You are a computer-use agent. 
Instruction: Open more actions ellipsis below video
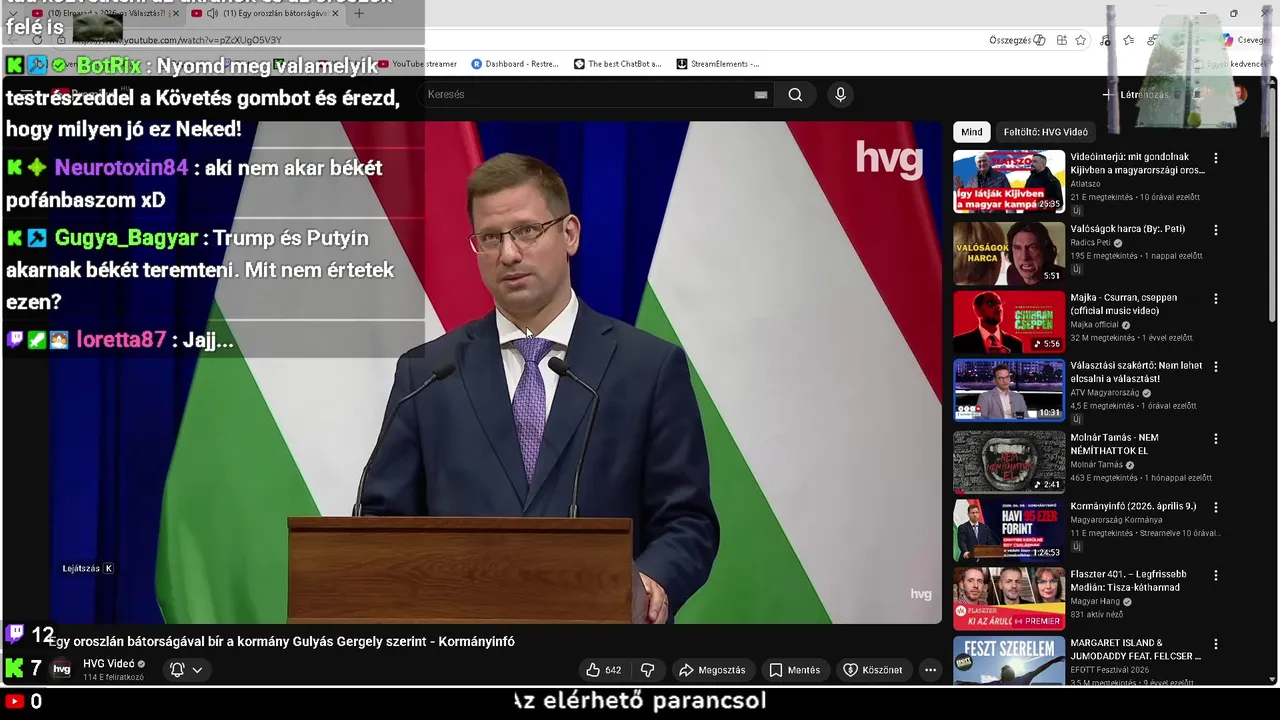[930, 670]
